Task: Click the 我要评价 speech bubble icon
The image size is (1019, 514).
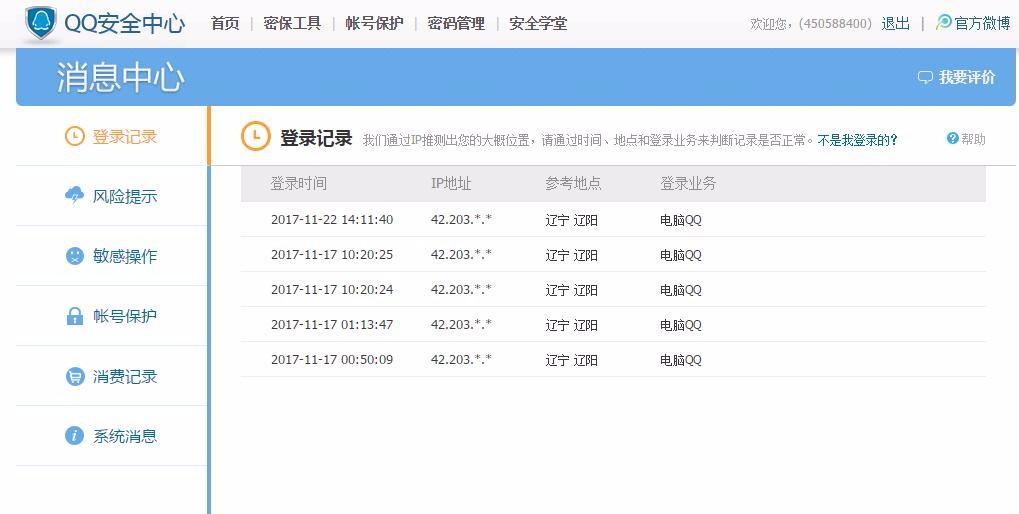Action: click(x=925, y=77)
